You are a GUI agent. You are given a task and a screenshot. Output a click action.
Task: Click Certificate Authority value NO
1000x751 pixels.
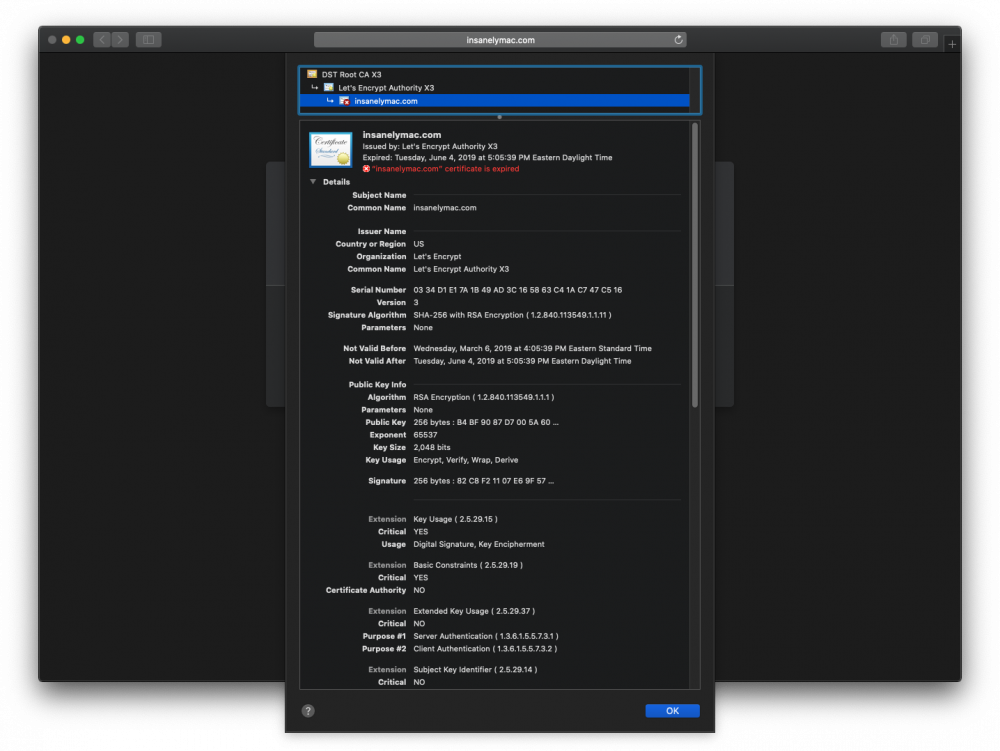[419, 590]
